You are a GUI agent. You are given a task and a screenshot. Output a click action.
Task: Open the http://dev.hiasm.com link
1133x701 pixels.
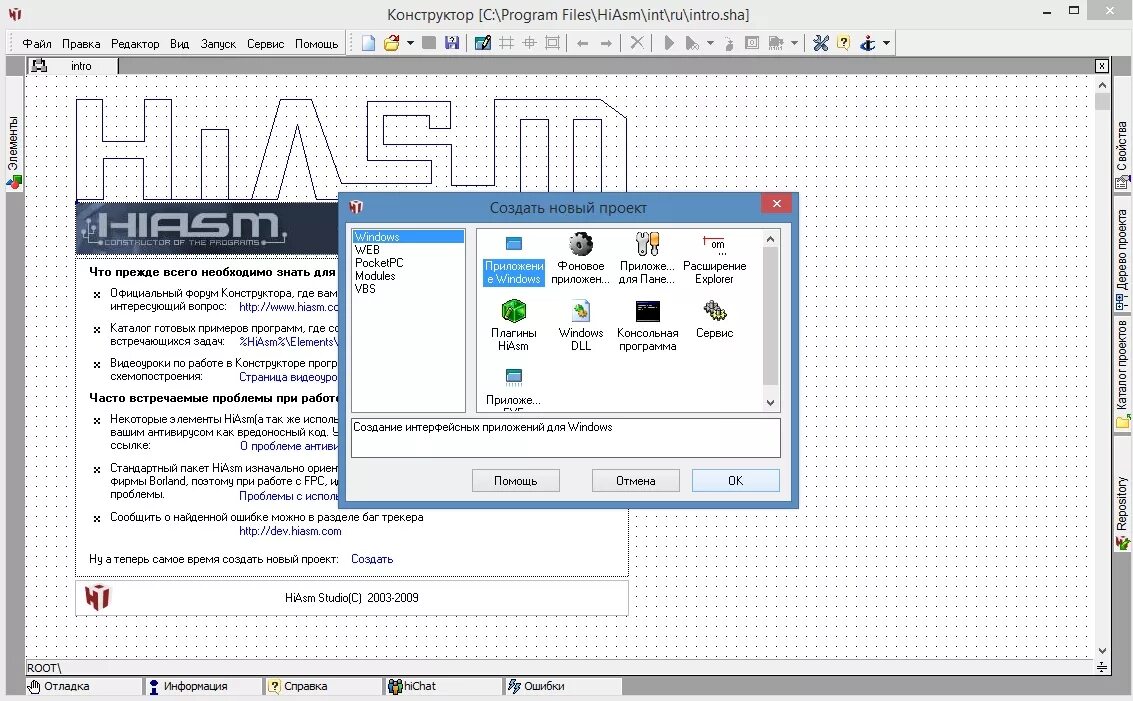290,531
